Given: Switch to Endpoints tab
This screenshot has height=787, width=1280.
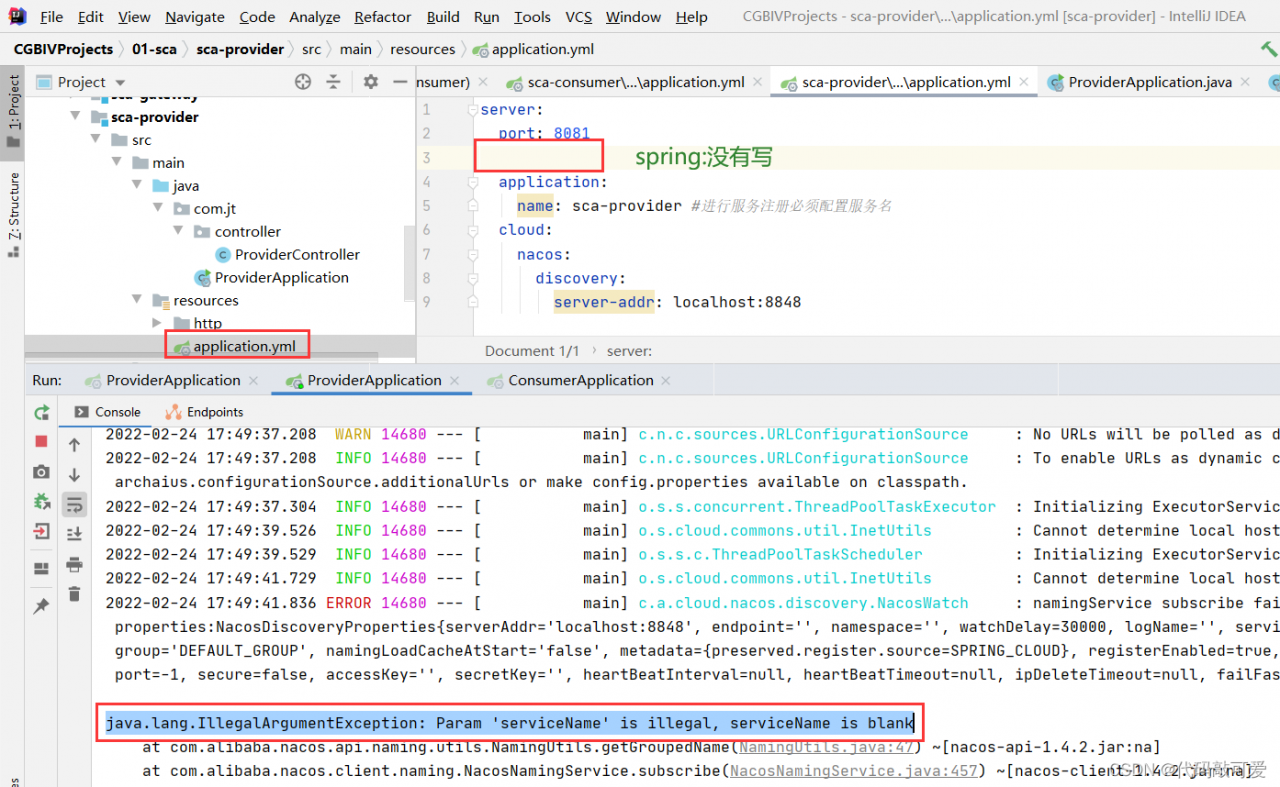Looking at the screenshot, I should click(205, 412).
